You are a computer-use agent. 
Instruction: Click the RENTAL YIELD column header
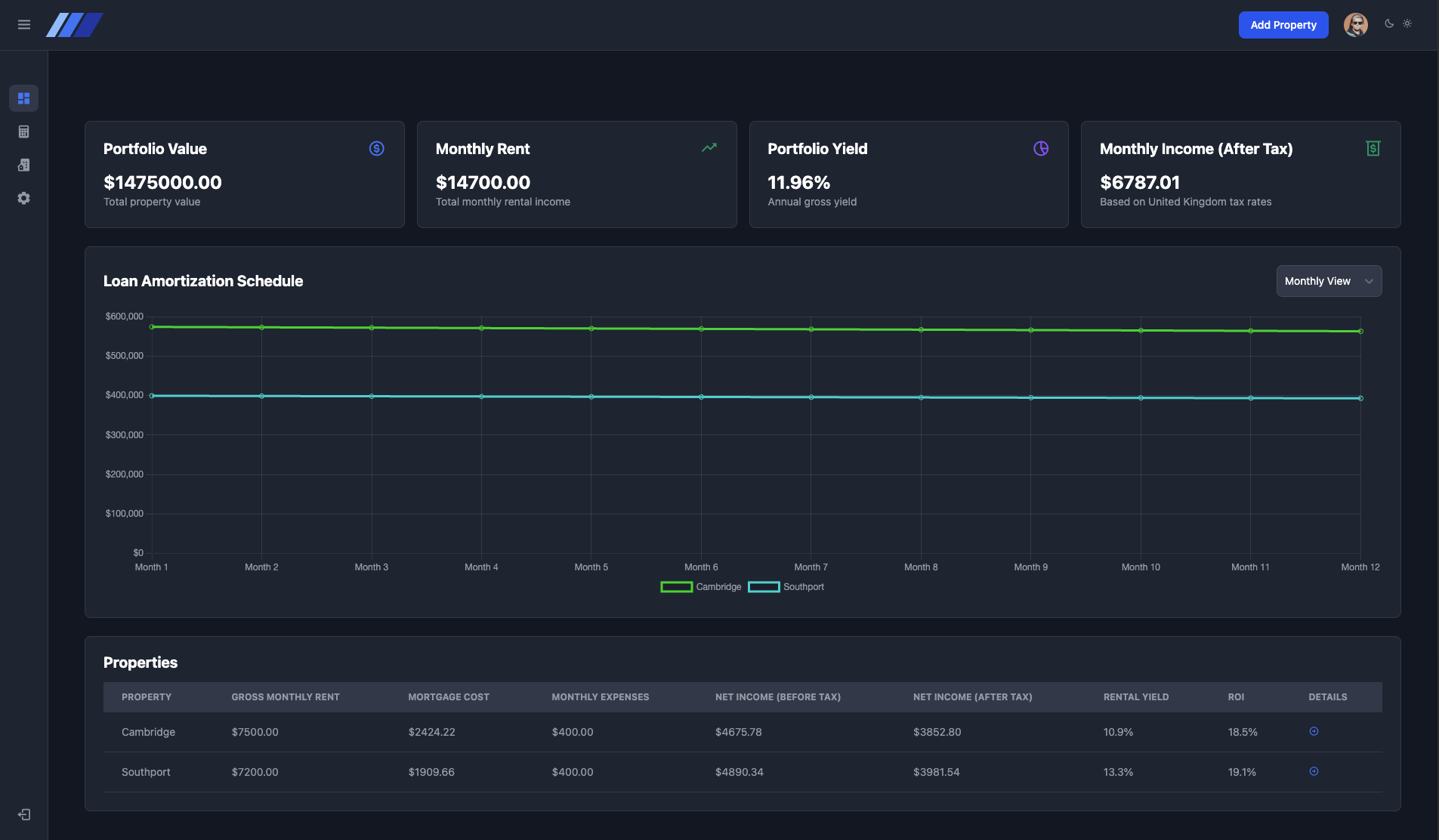coord(1136,697)
